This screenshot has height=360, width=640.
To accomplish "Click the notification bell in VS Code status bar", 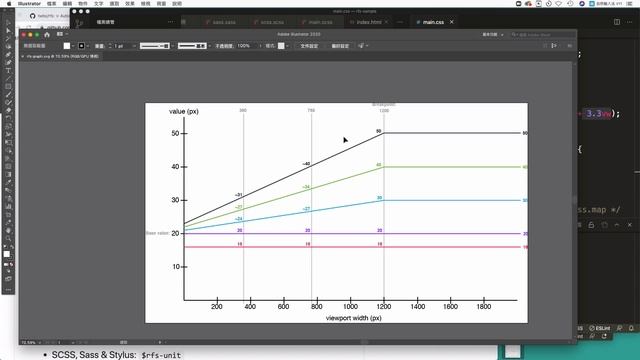I will [x=631, y=328].
